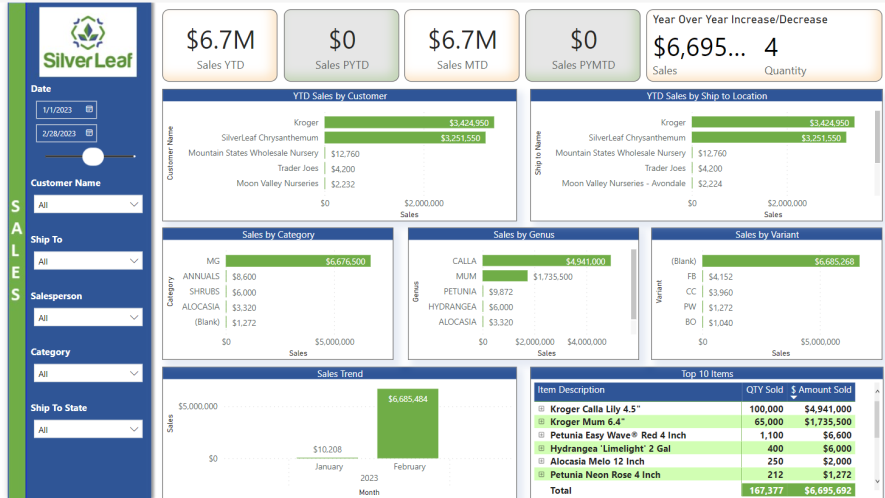Expand Hydrangea 'Limelight' 2 Gal row
Image resolution: width=885 pixels, height=498 pixels.
[541, 448]
